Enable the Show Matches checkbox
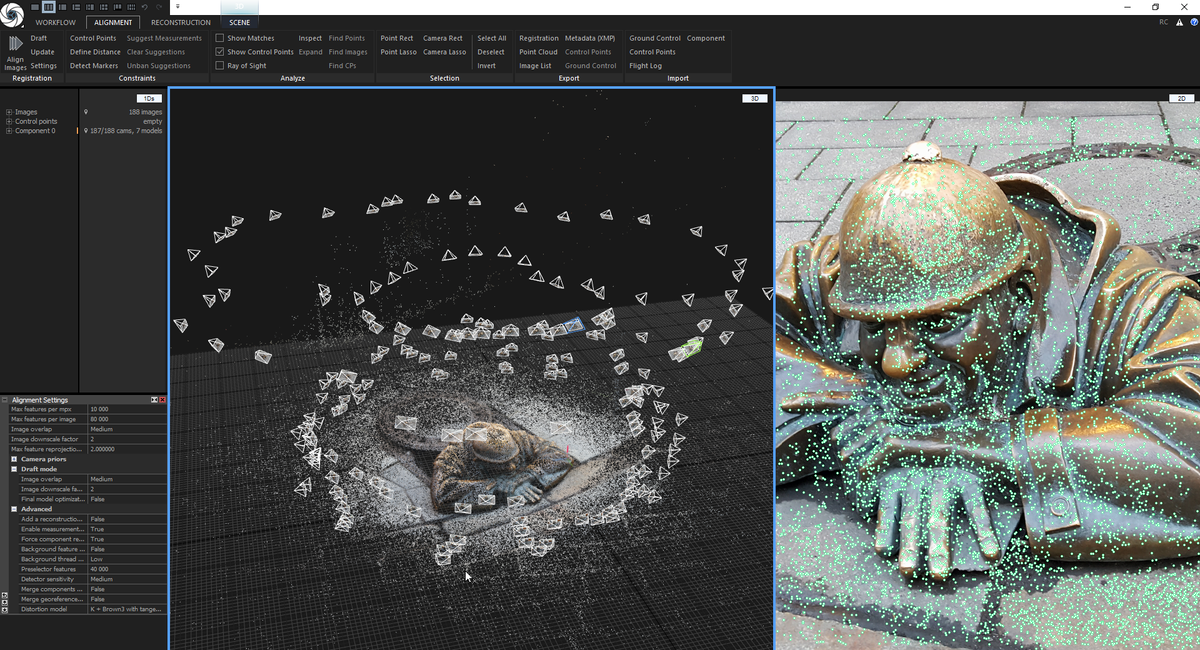1200x650 pixels. click(x=218, y=38)
